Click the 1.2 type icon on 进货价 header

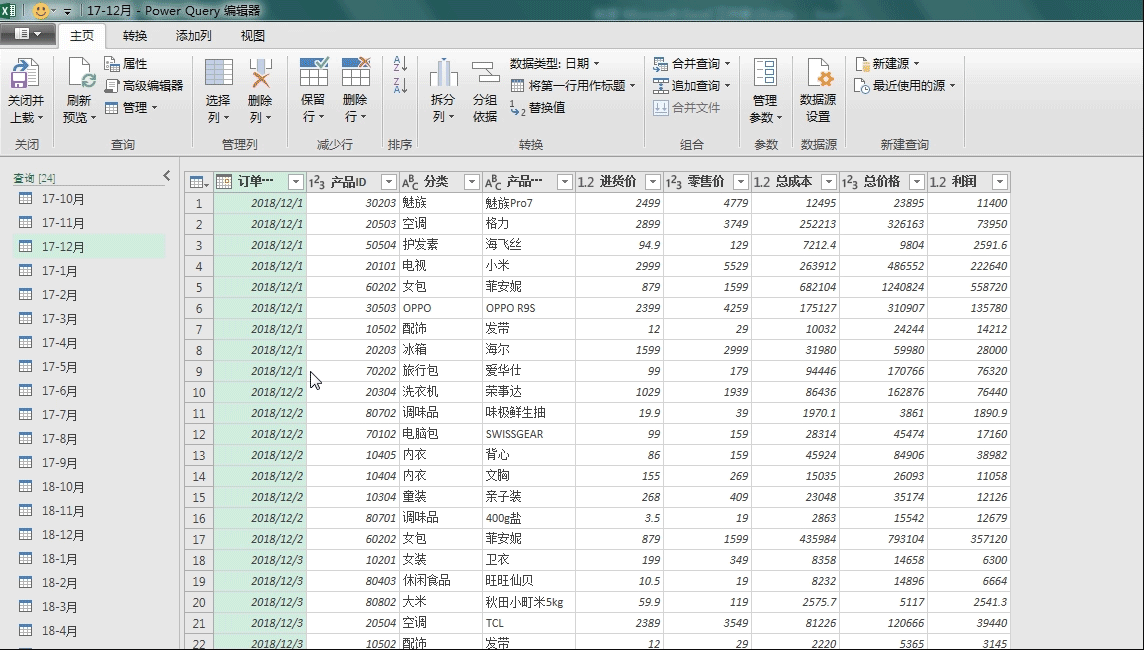click(x=586, y=182)
